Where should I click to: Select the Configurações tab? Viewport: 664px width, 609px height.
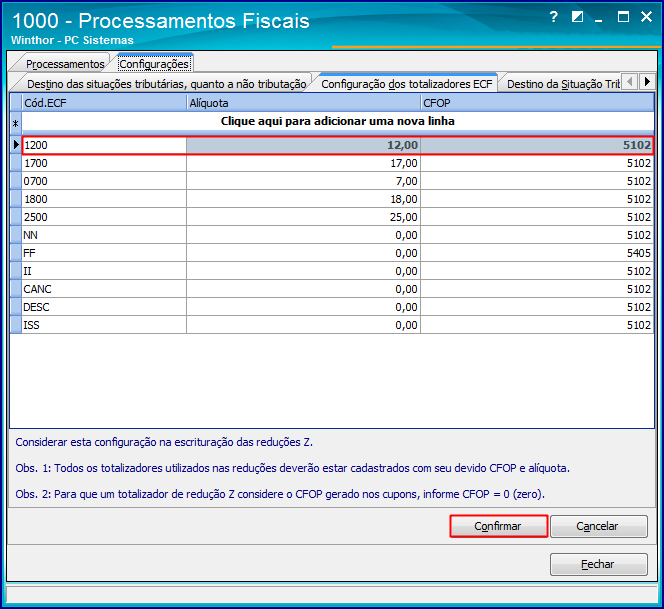[x=154, y=64]
